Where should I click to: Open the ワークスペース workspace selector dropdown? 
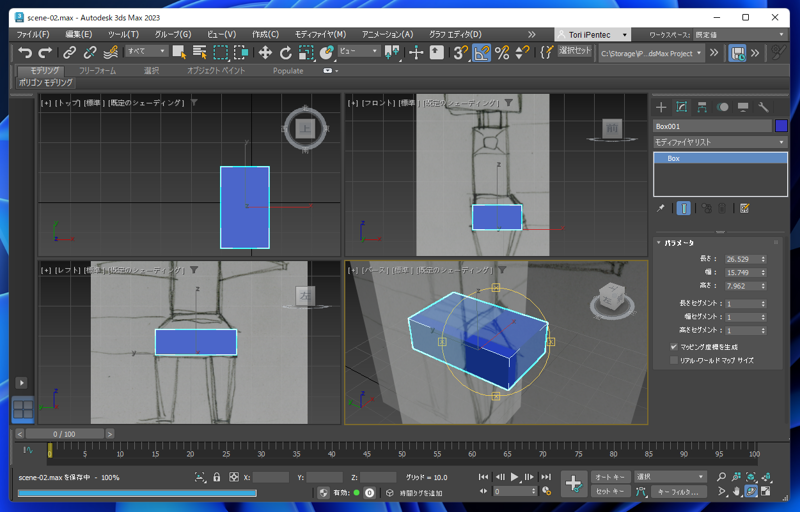tap(739, 35)
